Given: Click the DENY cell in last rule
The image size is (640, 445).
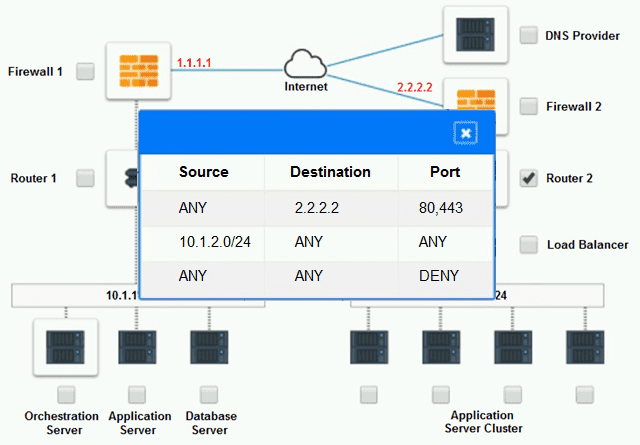Looking at the screenshot, I should click(439, 273).
